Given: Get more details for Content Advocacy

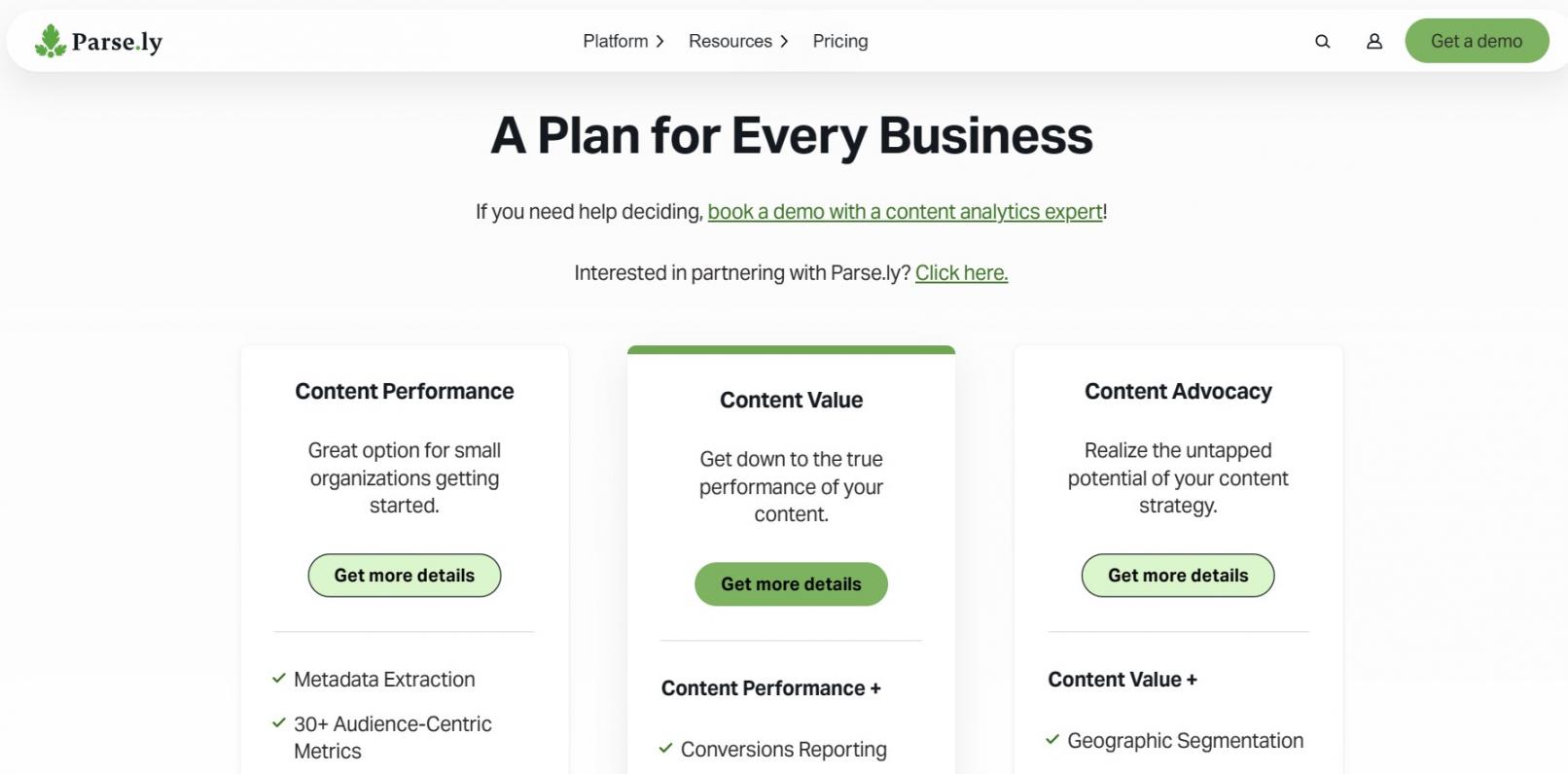Looking at the screenshot, I should 1178,576.
